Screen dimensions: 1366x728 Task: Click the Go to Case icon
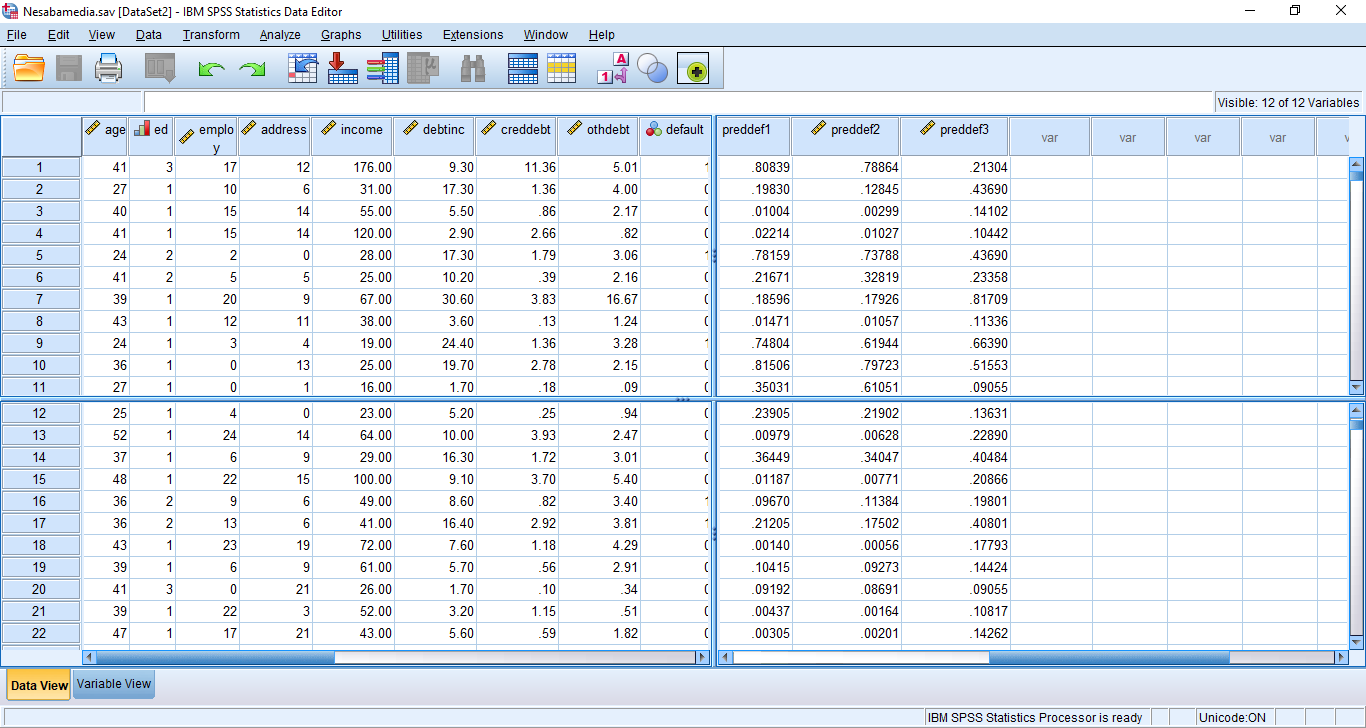click(x=303, y=68)
